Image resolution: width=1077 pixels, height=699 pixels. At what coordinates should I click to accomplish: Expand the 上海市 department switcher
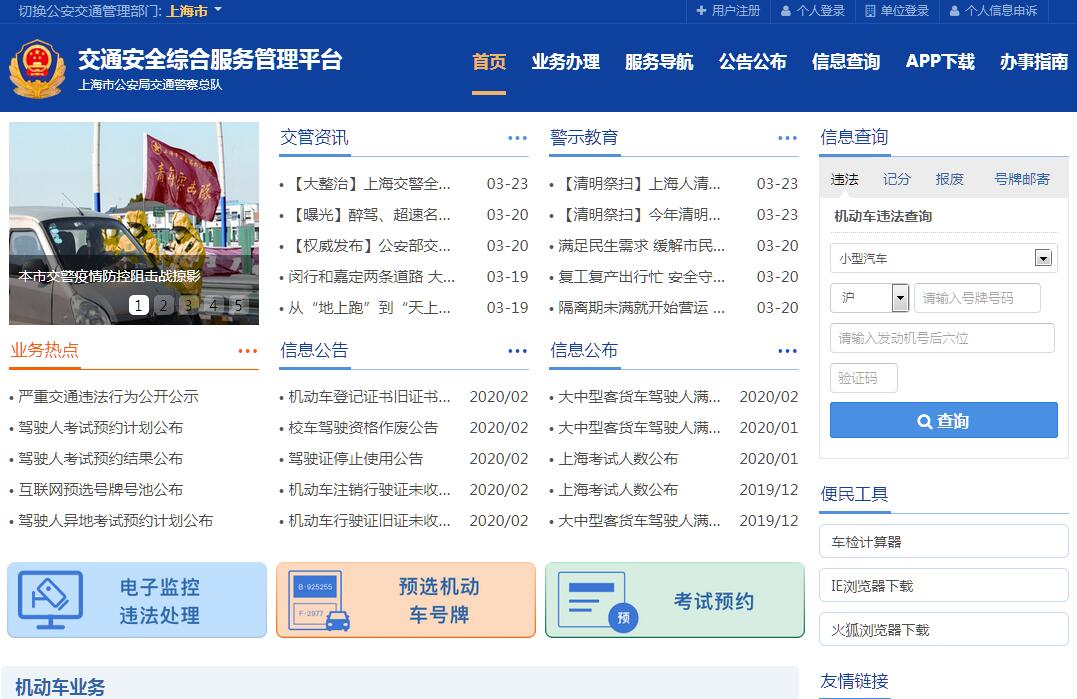coord(194,11)
